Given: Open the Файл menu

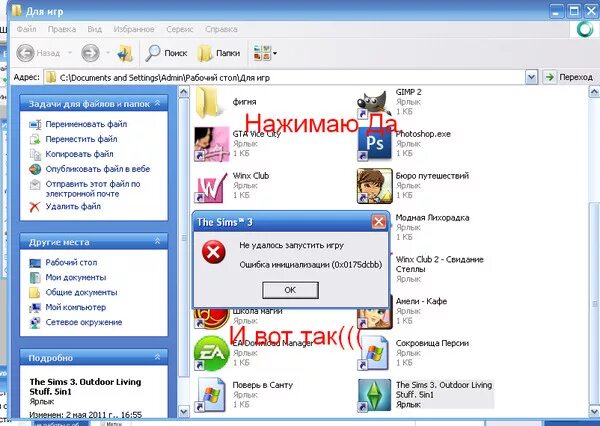Looking at the screenshot, I should [x=26, y=29].
